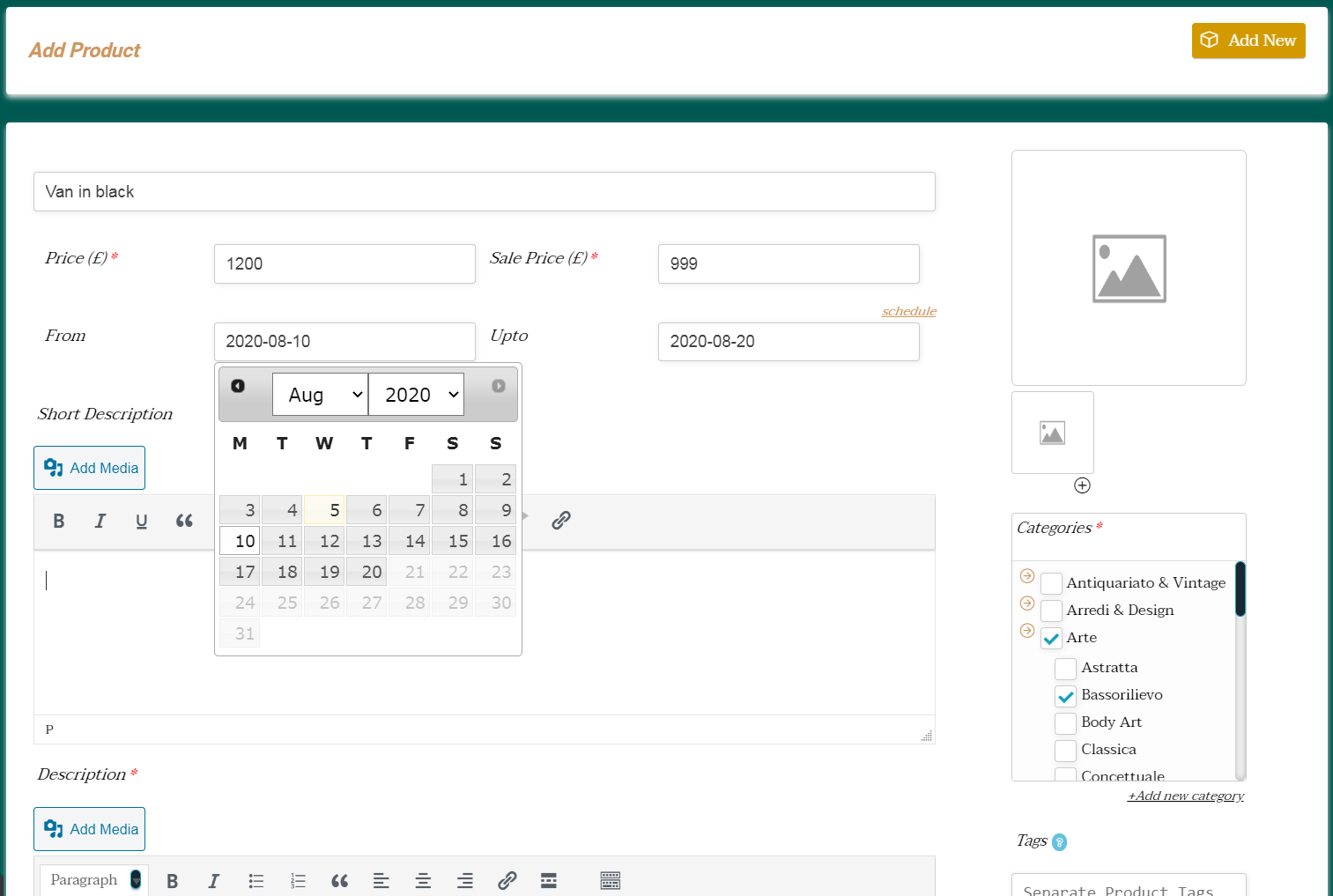Click the previous month arrow in calendar
This screenshot has width=1333, height=896.
pos(238,386)
